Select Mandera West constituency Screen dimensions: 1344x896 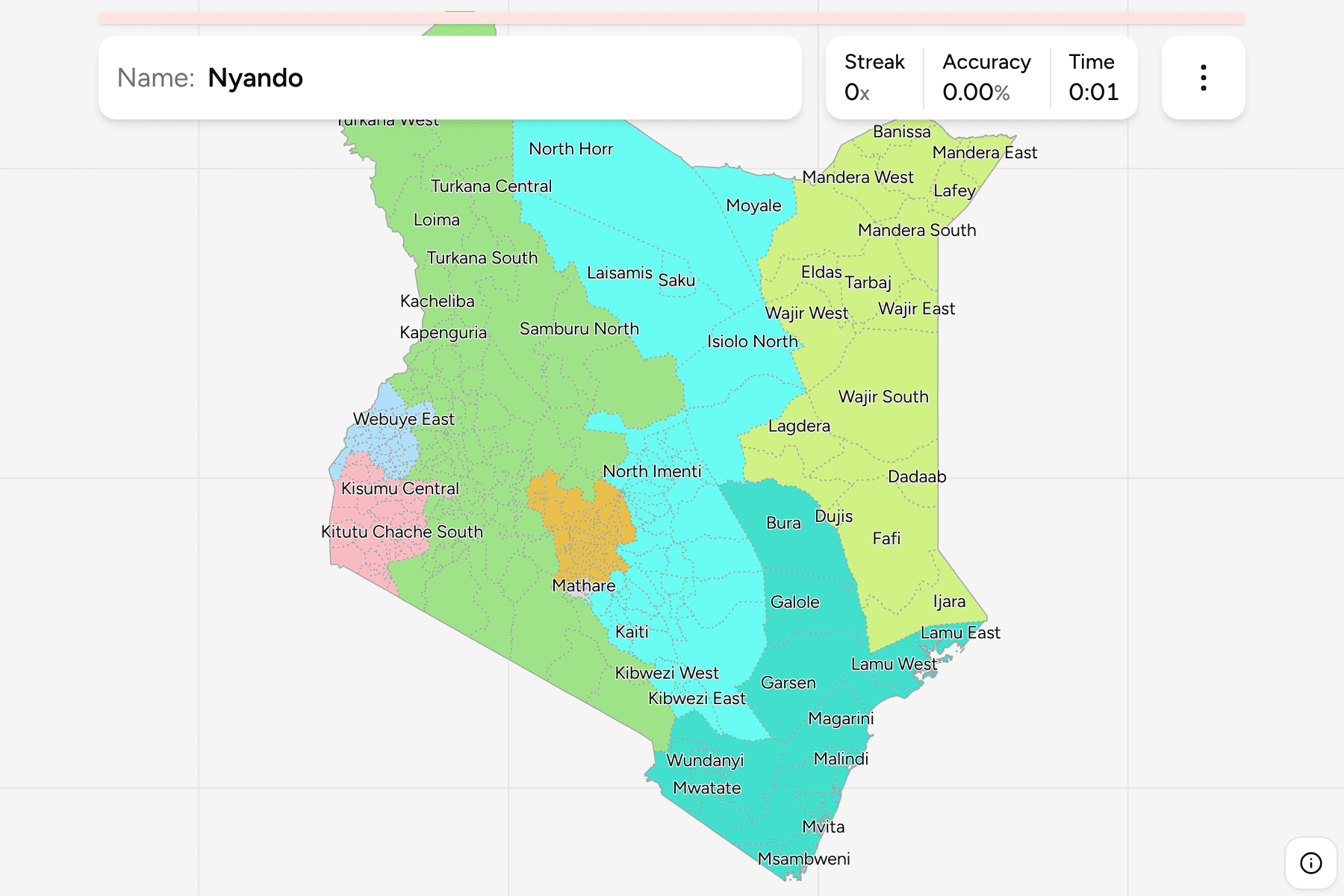coord(858,177)
